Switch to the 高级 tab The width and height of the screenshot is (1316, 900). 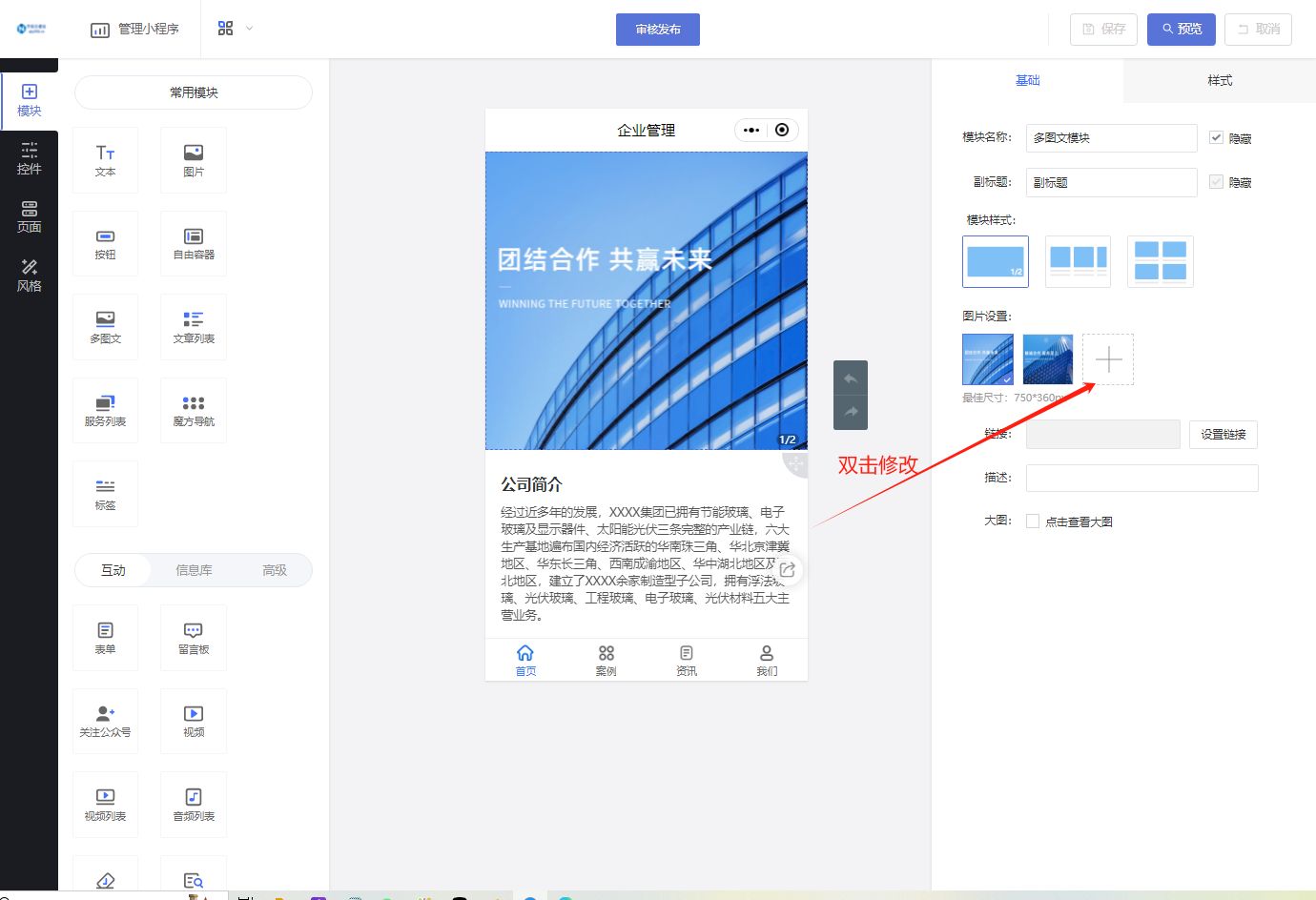click(x=275, y=570)
